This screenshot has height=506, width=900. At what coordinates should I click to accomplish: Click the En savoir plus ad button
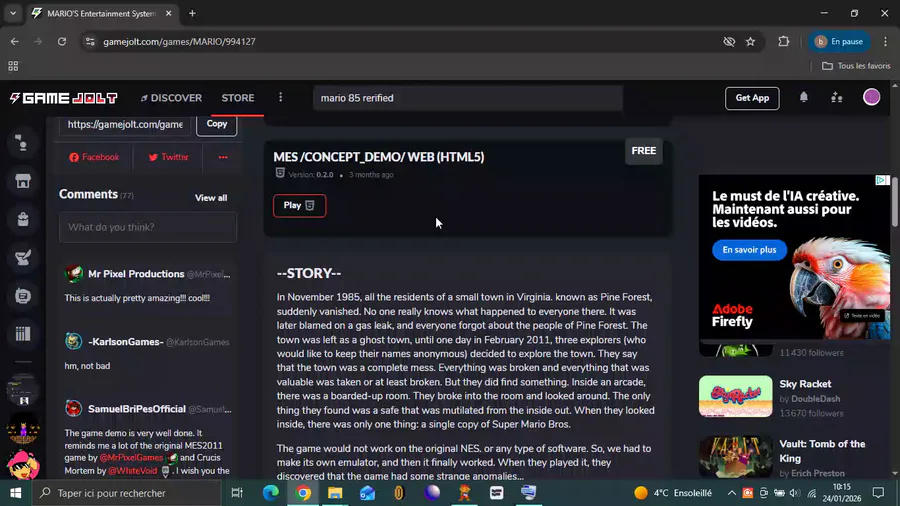[749, 250]
